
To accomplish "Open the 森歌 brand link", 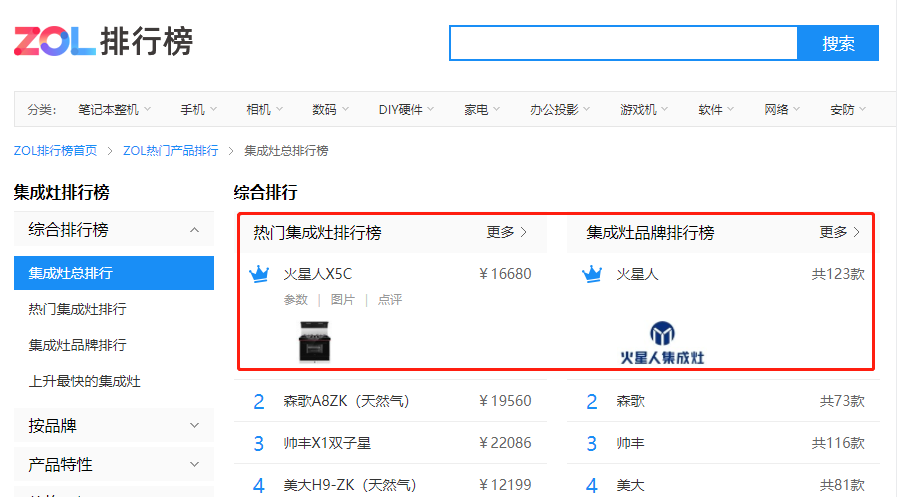I will (x=630, y=401).
